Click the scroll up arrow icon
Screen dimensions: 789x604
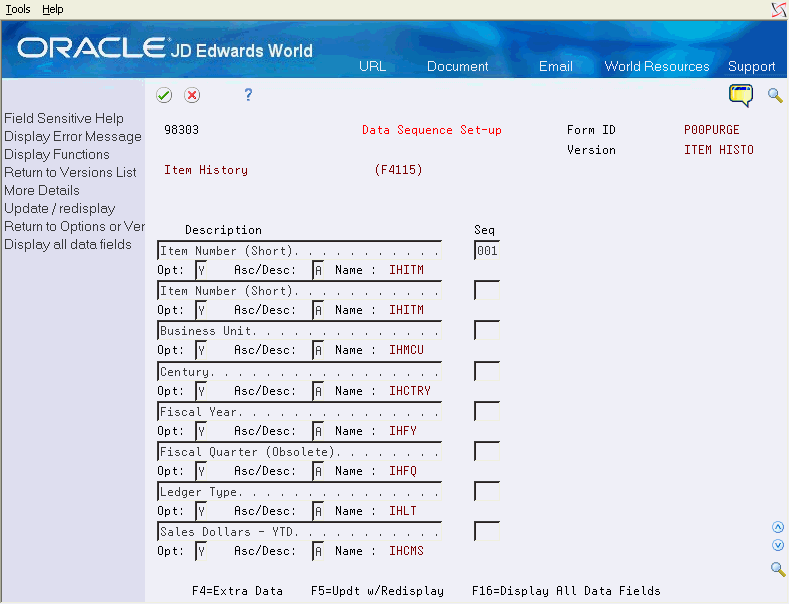pos(778,527)
